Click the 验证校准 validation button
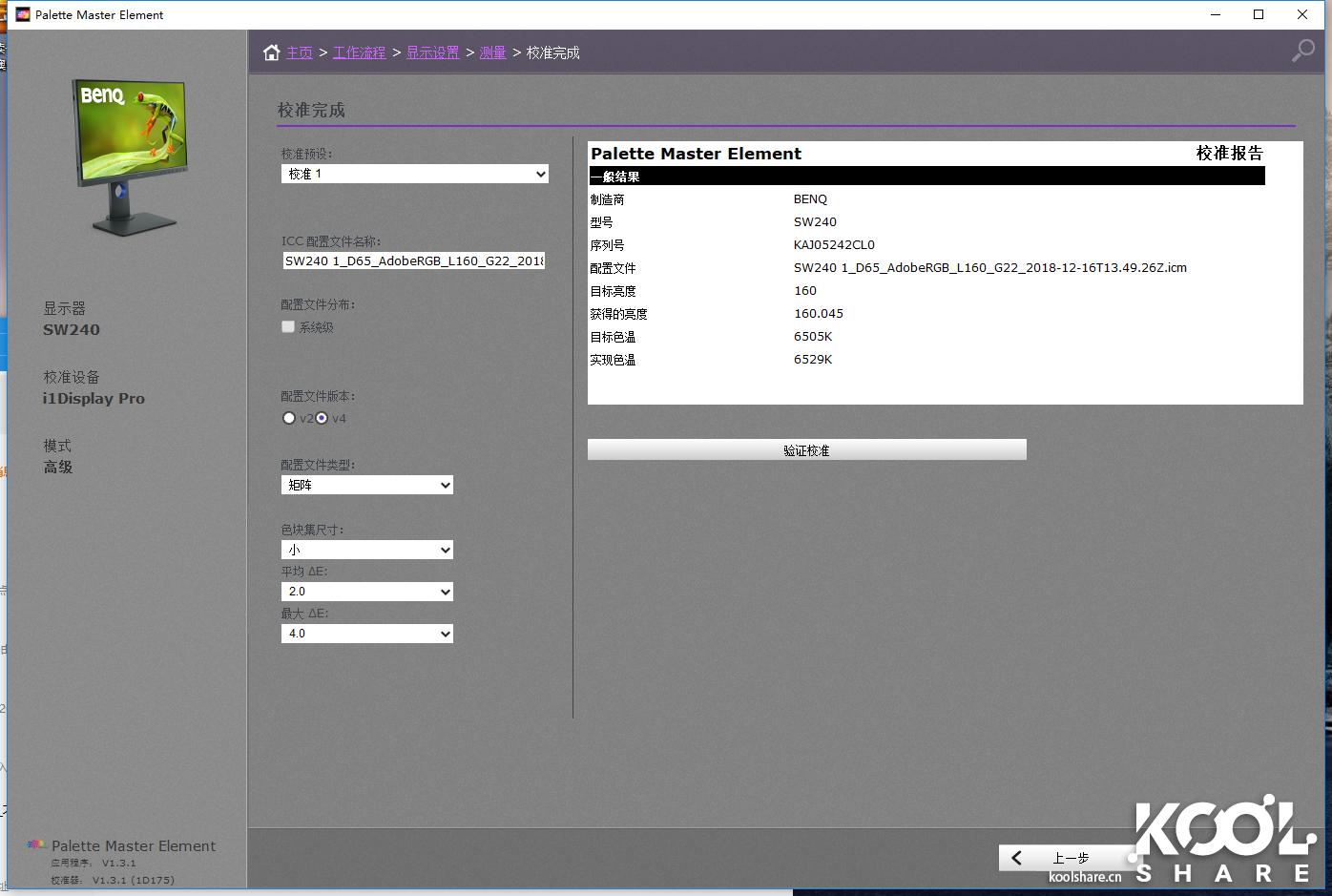This screenshot has height=896, width=1332. tap(806, 449)
